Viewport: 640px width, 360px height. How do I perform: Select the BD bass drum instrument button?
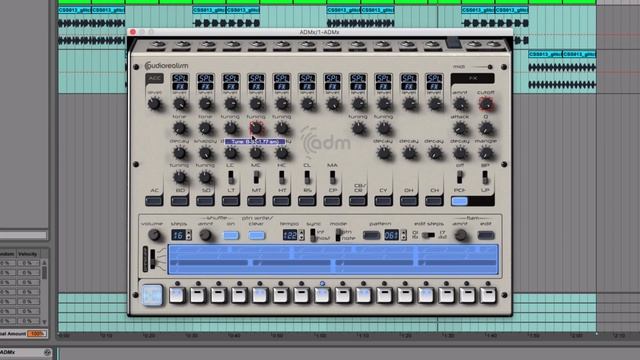click(x=180, y=201)
